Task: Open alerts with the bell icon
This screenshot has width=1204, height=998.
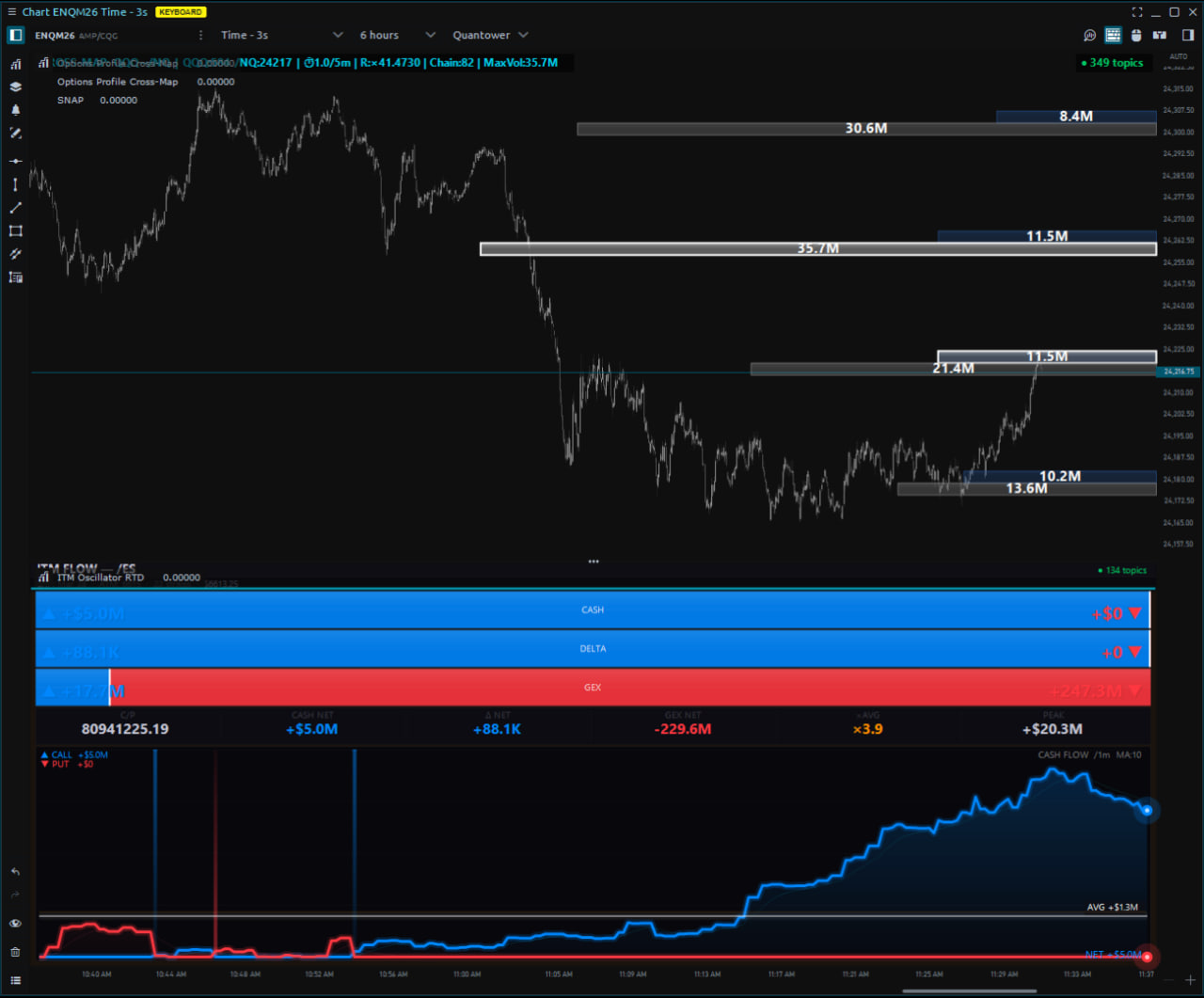Action: tap(15, 110)
